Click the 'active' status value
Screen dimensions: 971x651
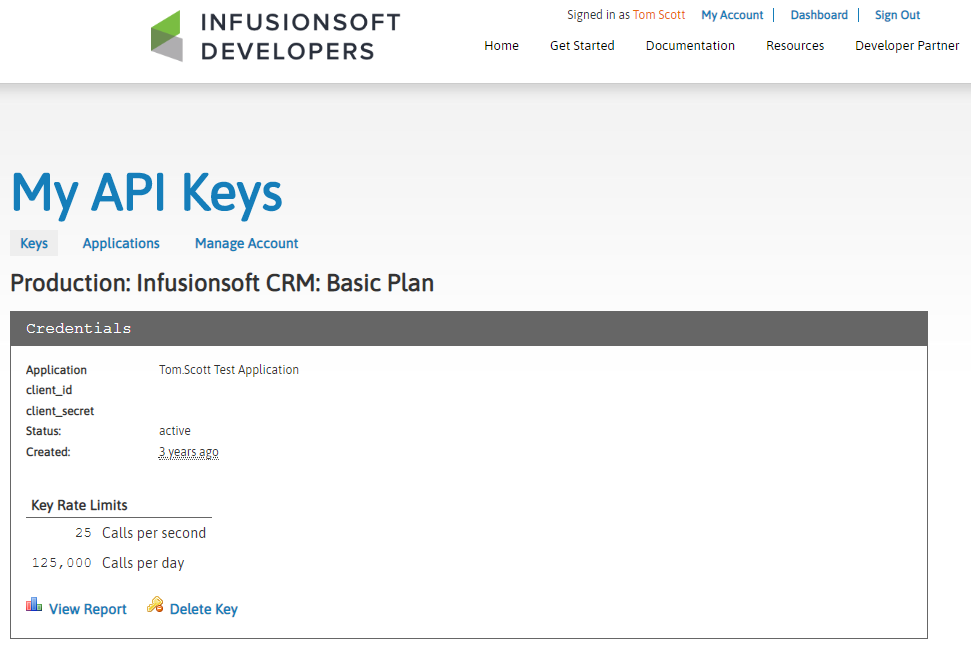[175, 430]
